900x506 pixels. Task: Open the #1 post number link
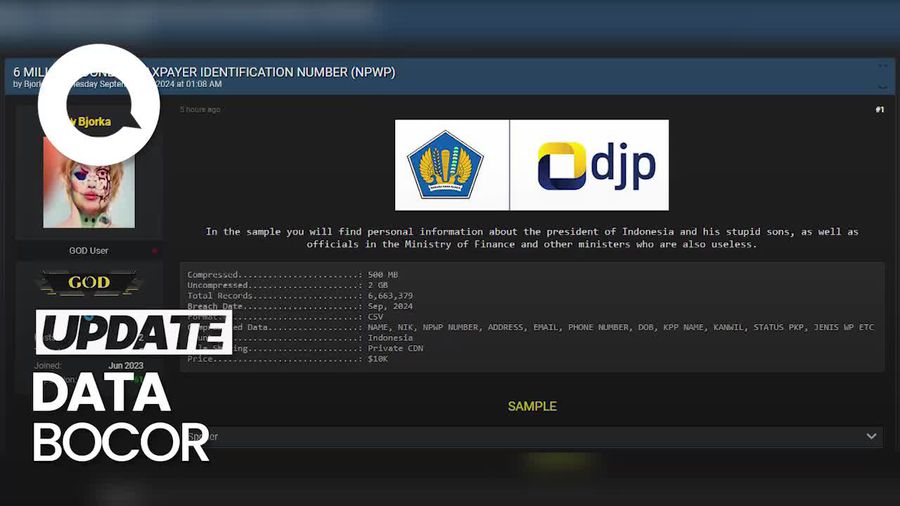(x=879, y=110)
